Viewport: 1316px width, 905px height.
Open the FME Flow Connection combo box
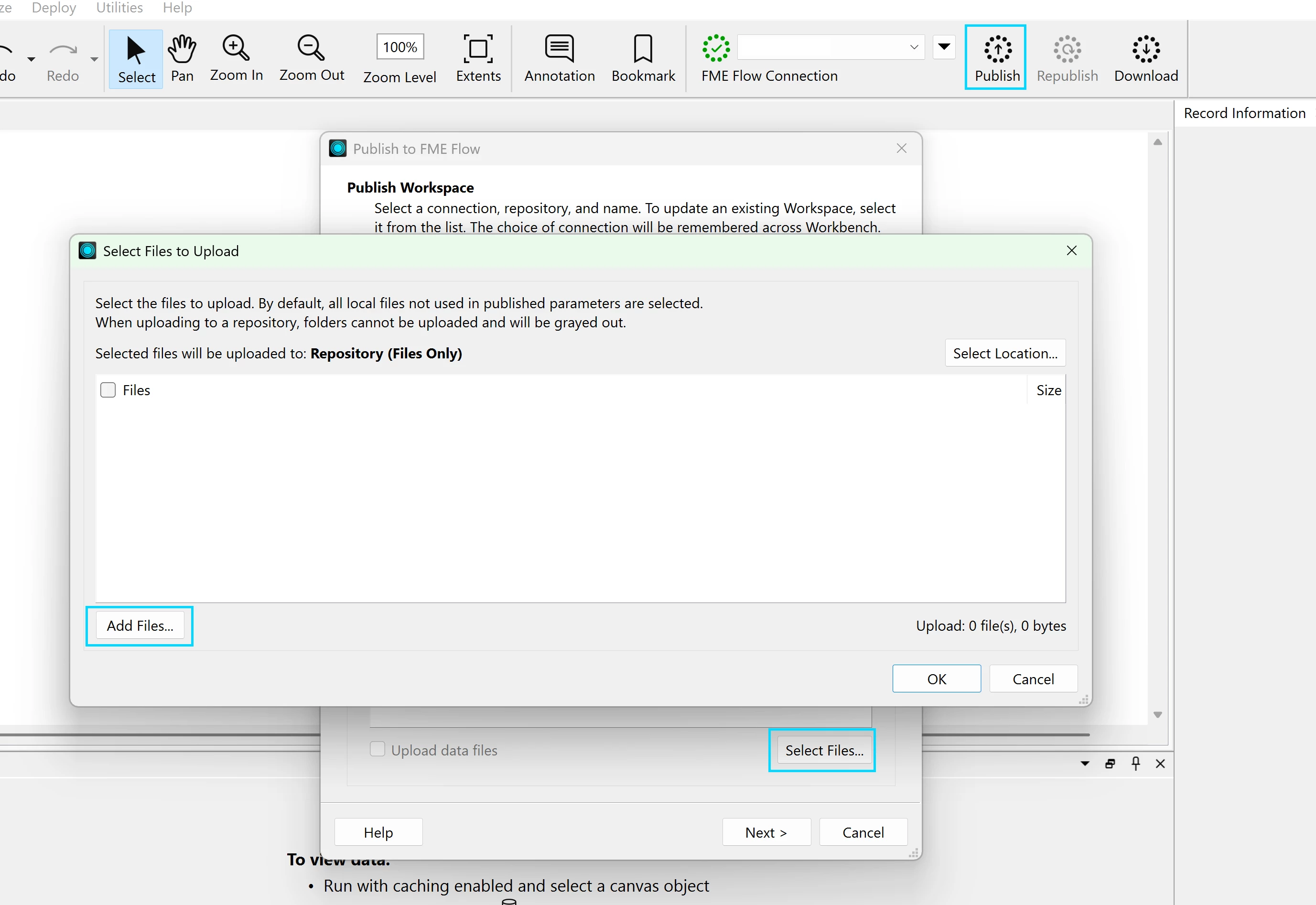tap(830, 47)
